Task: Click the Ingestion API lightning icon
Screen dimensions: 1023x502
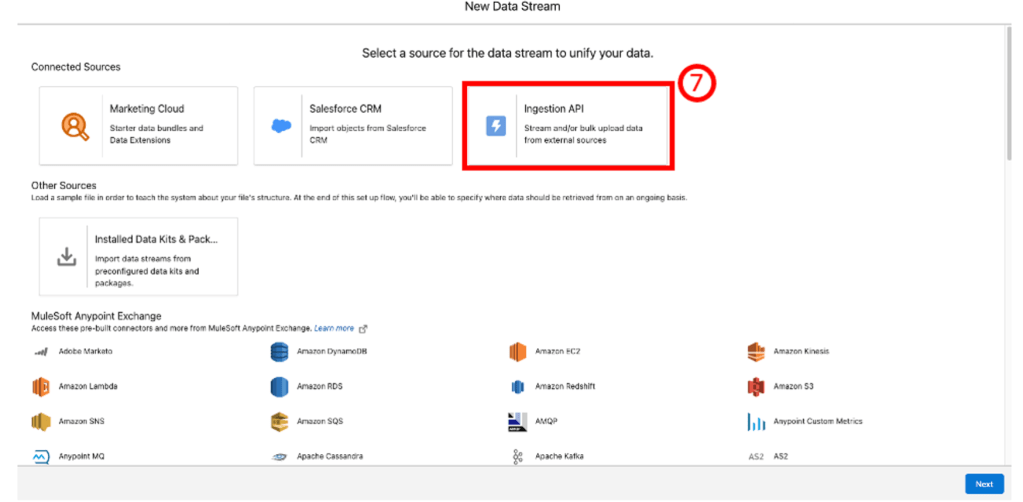Action: (x=496, y=126)
